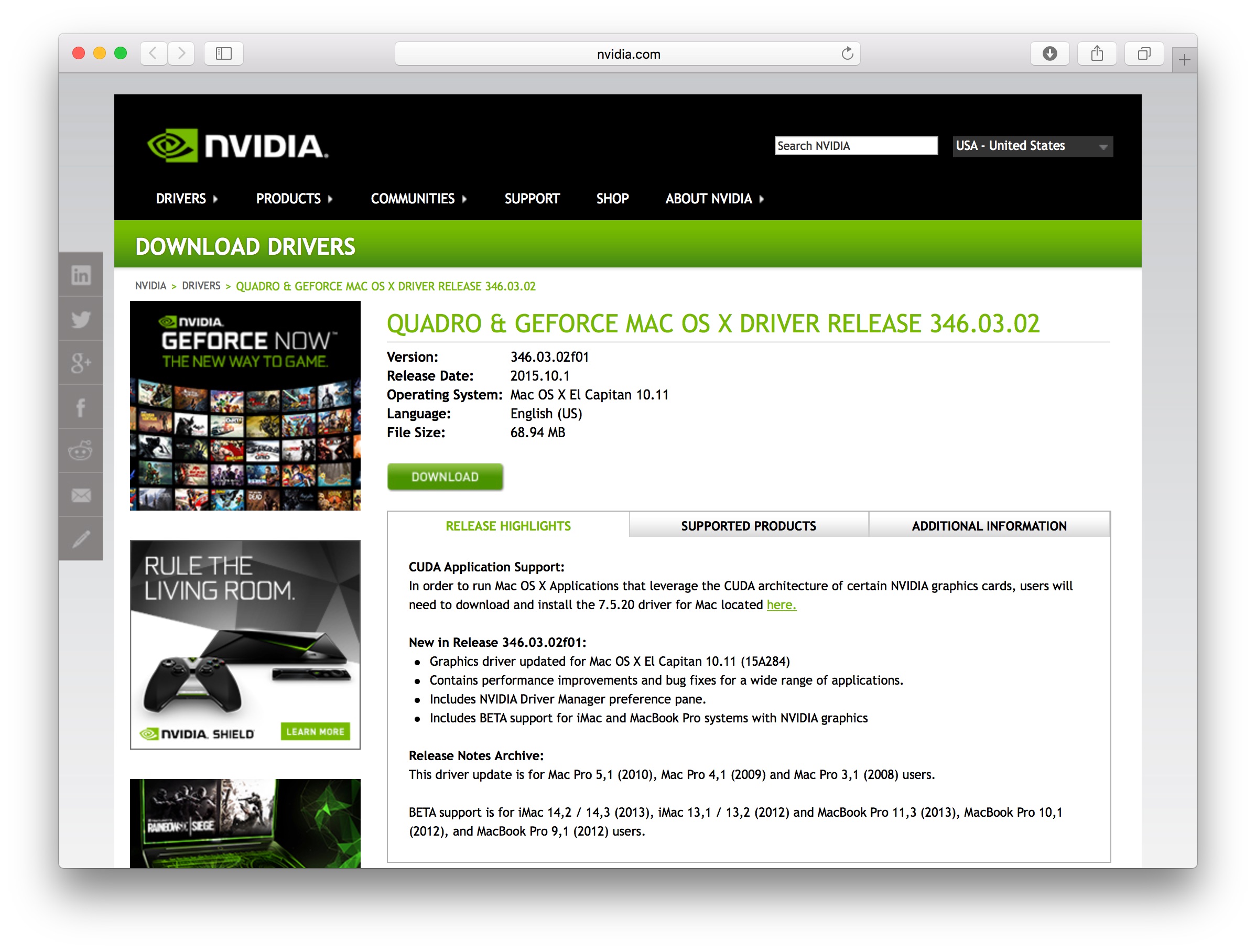Switch to SUPPORTED PRODUCTS tab
This screenshot has width=1256, height=952.
coord(749,526)
